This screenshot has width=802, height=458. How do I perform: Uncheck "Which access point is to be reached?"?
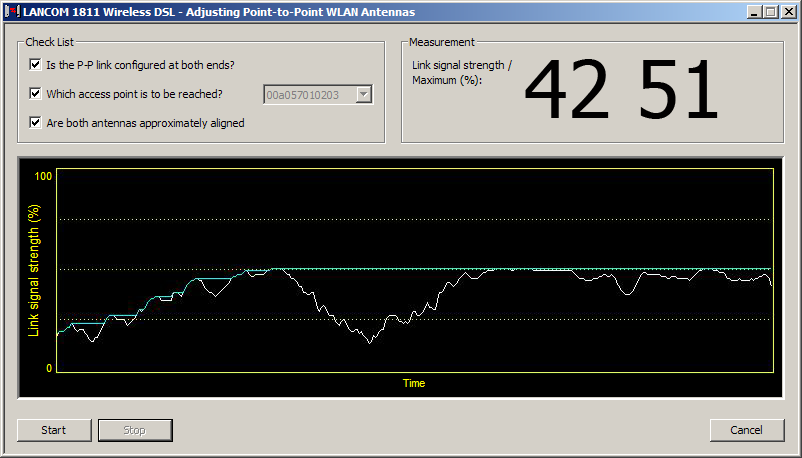36,94
